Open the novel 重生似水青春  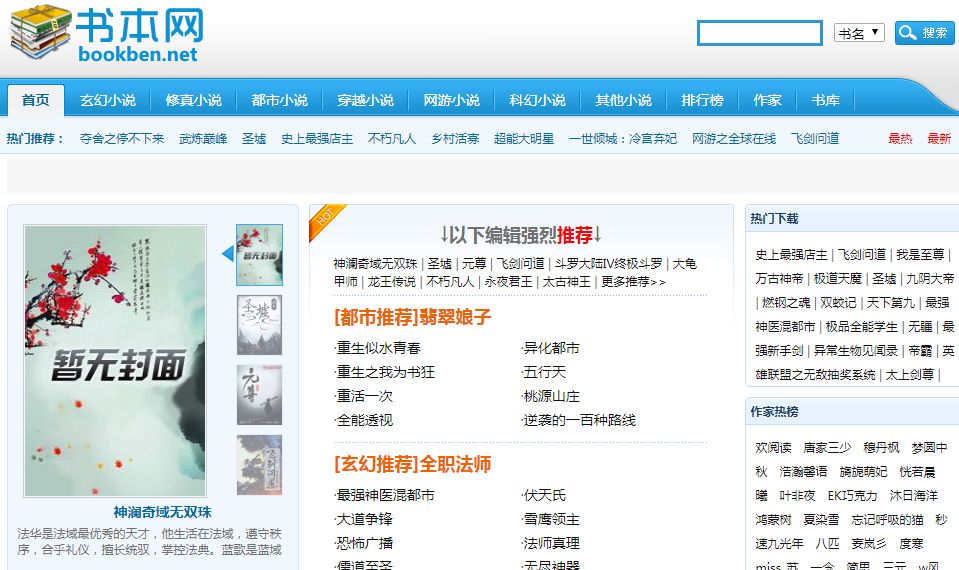[379, 348]
